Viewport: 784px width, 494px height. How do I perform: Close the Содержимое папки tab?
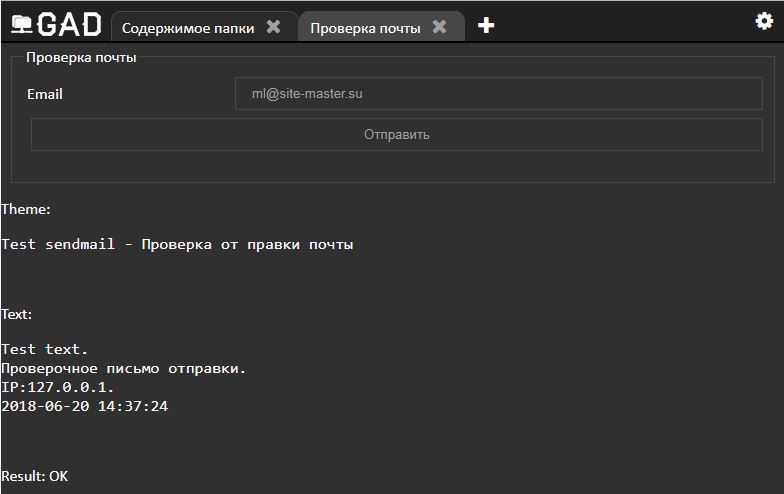[274, 26]
